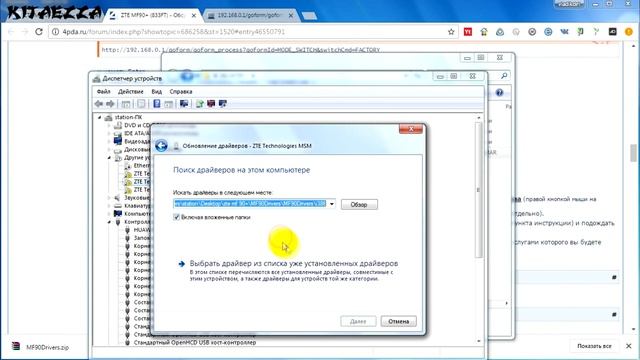This screenshot has width=640, height=360.
Task: Click the Device Manager vertical scrollbar
Action: 478,190
